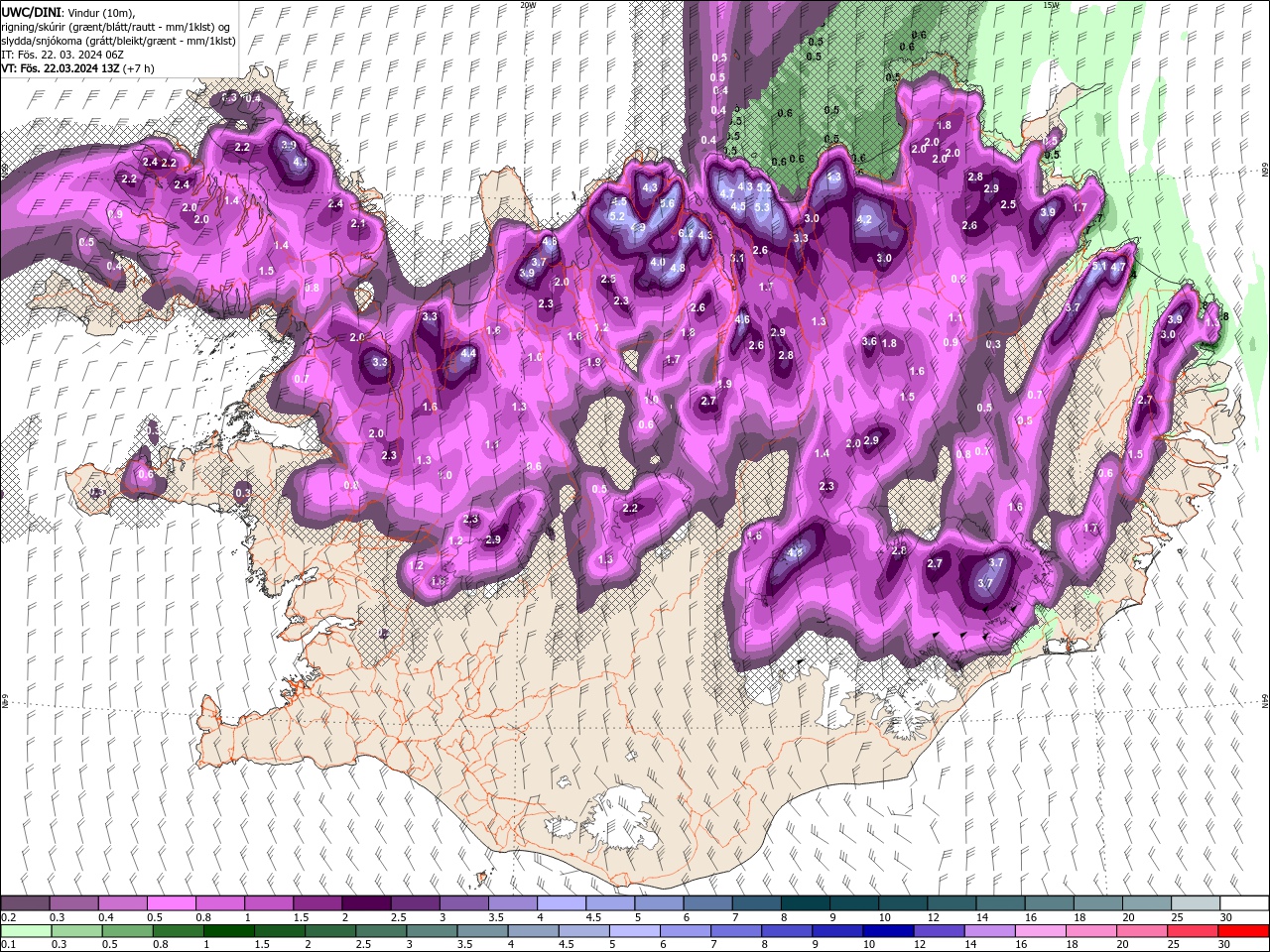Image resolution: width=1270 pixels, height=952 pixels.
Task: Click the slydda/snjókoma header line
Action: (118, 41)
